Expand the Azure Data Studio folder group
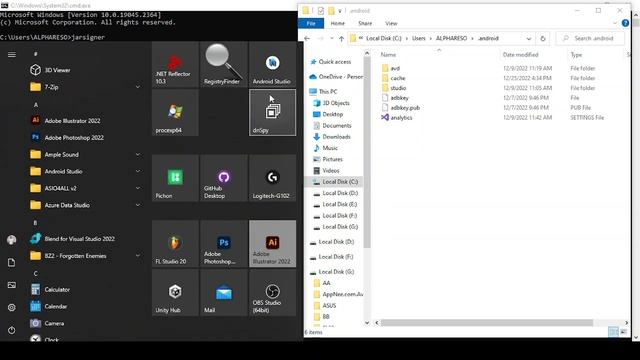The image size is (640, 360). pos(86,205)
